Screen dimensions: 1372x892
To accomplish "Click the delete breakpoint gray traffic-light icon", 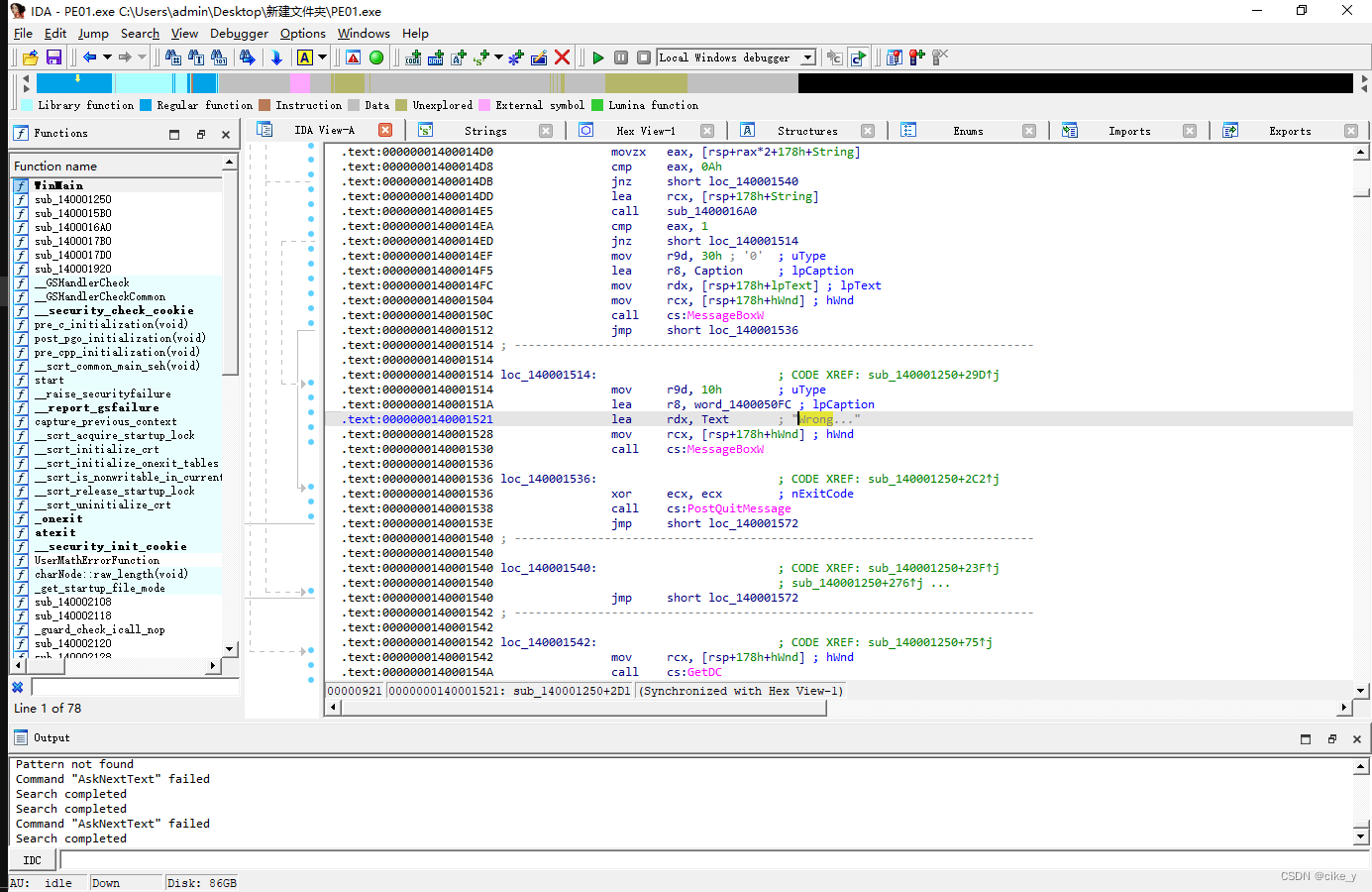I will point(940,57).
